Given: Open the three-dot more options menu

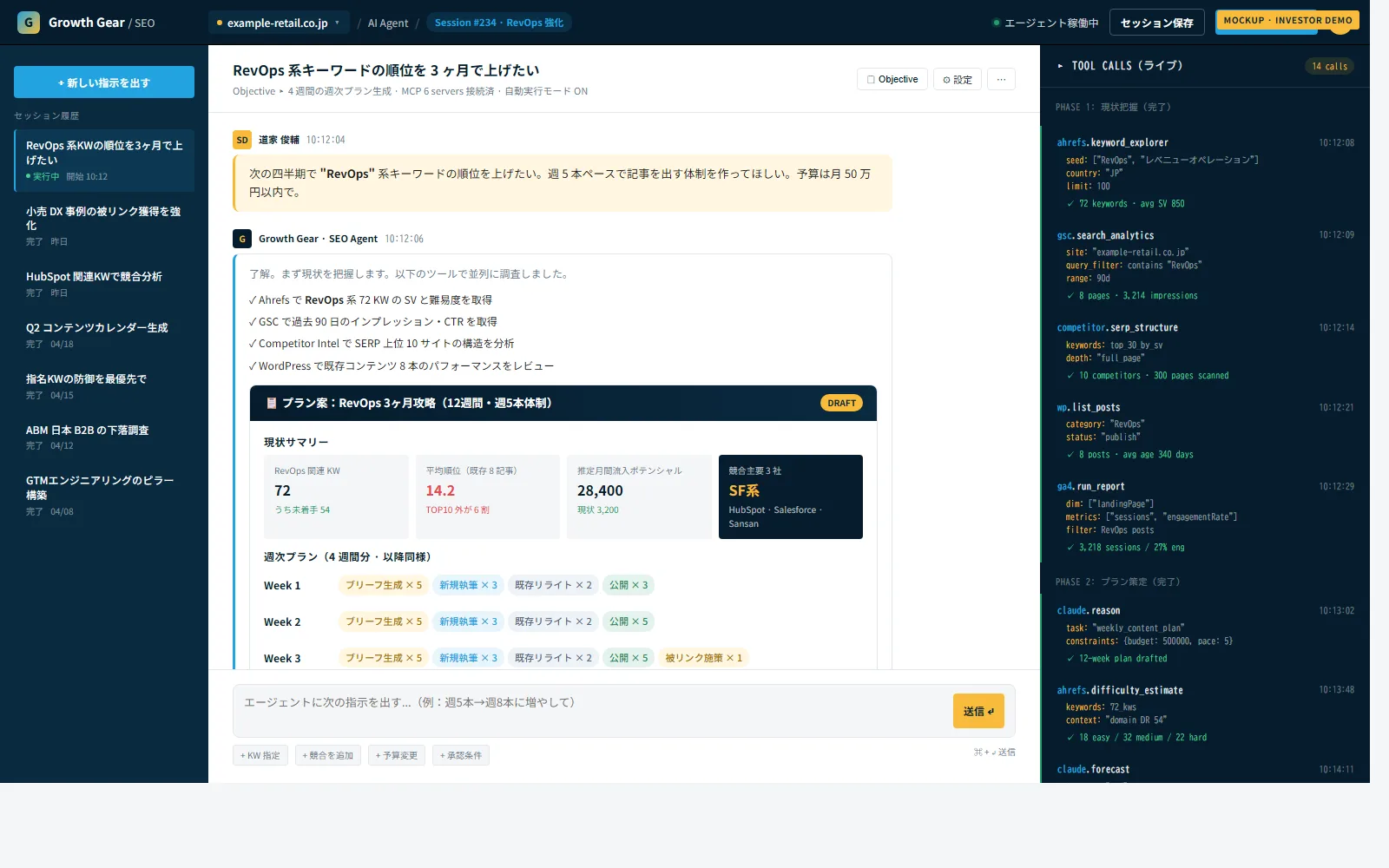Looking at the screenshot, I should coord(1001,79).
